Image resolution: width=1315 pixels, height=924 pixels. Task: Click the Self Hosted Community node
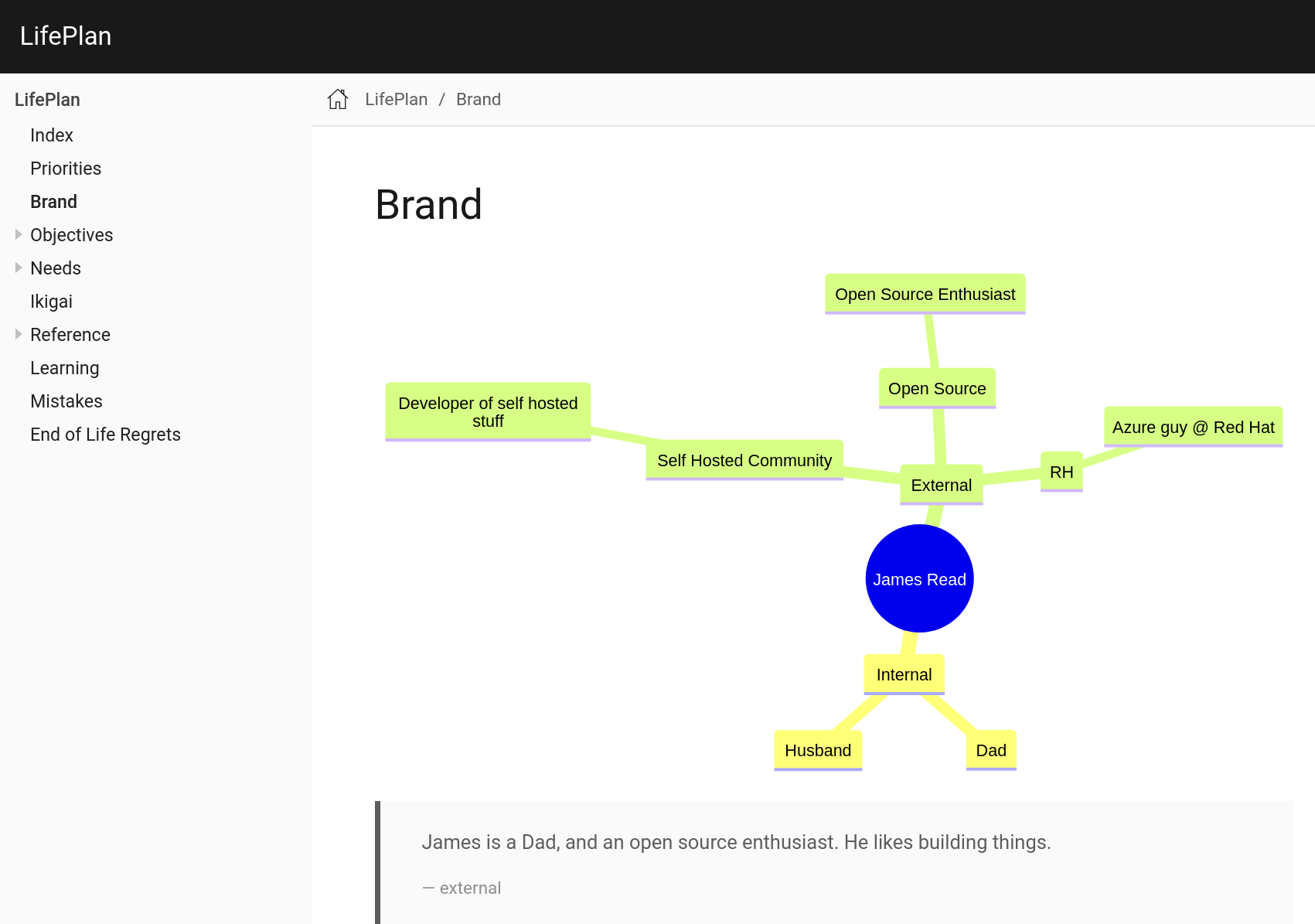(744, 460)
